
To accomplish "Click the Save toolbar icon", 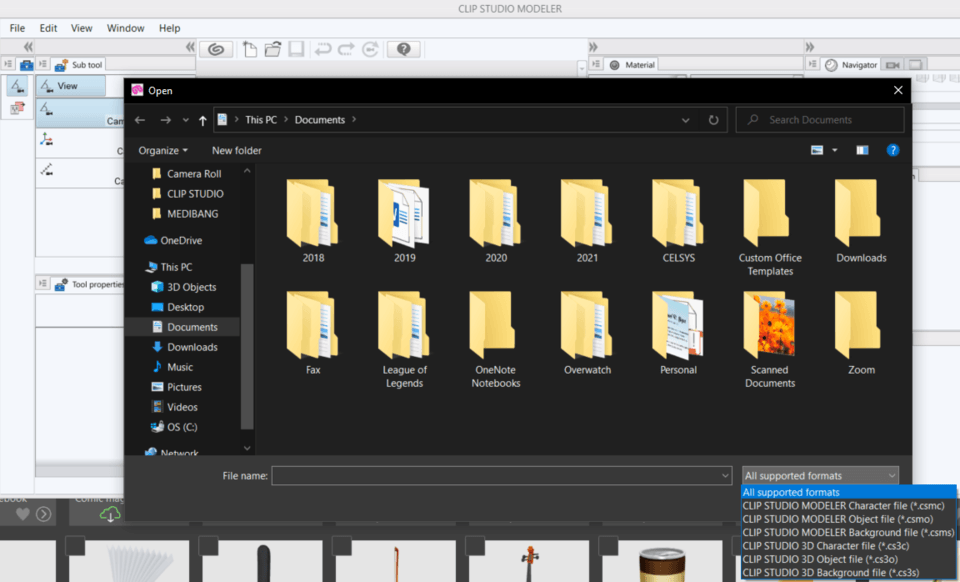I will (x=296, y=50).
